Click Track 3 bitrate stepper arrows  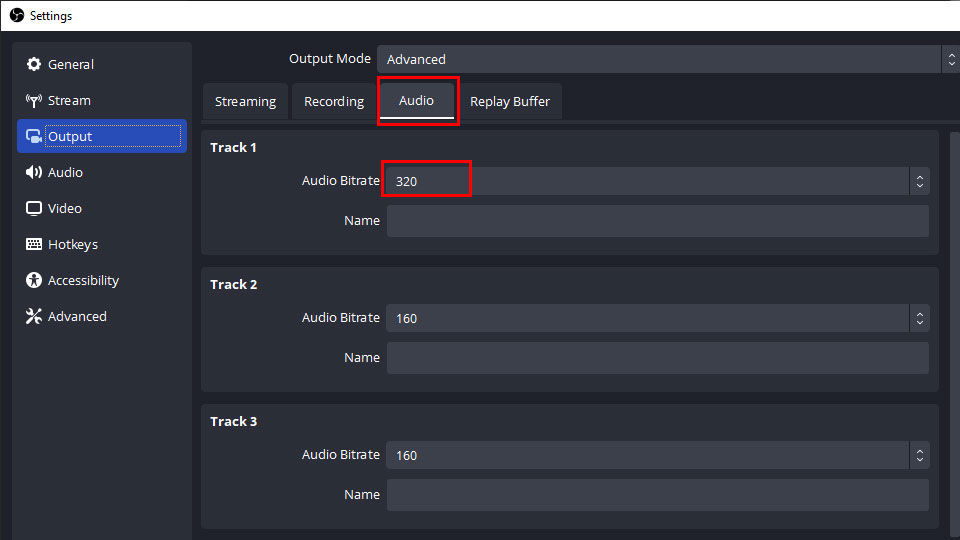920,456
